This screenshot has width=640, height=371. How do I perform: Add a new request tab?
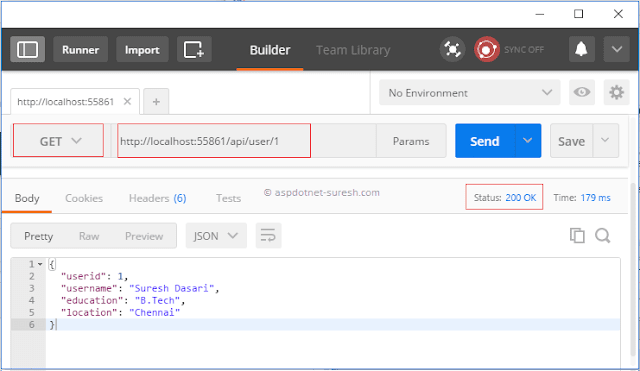coord(156,102)
